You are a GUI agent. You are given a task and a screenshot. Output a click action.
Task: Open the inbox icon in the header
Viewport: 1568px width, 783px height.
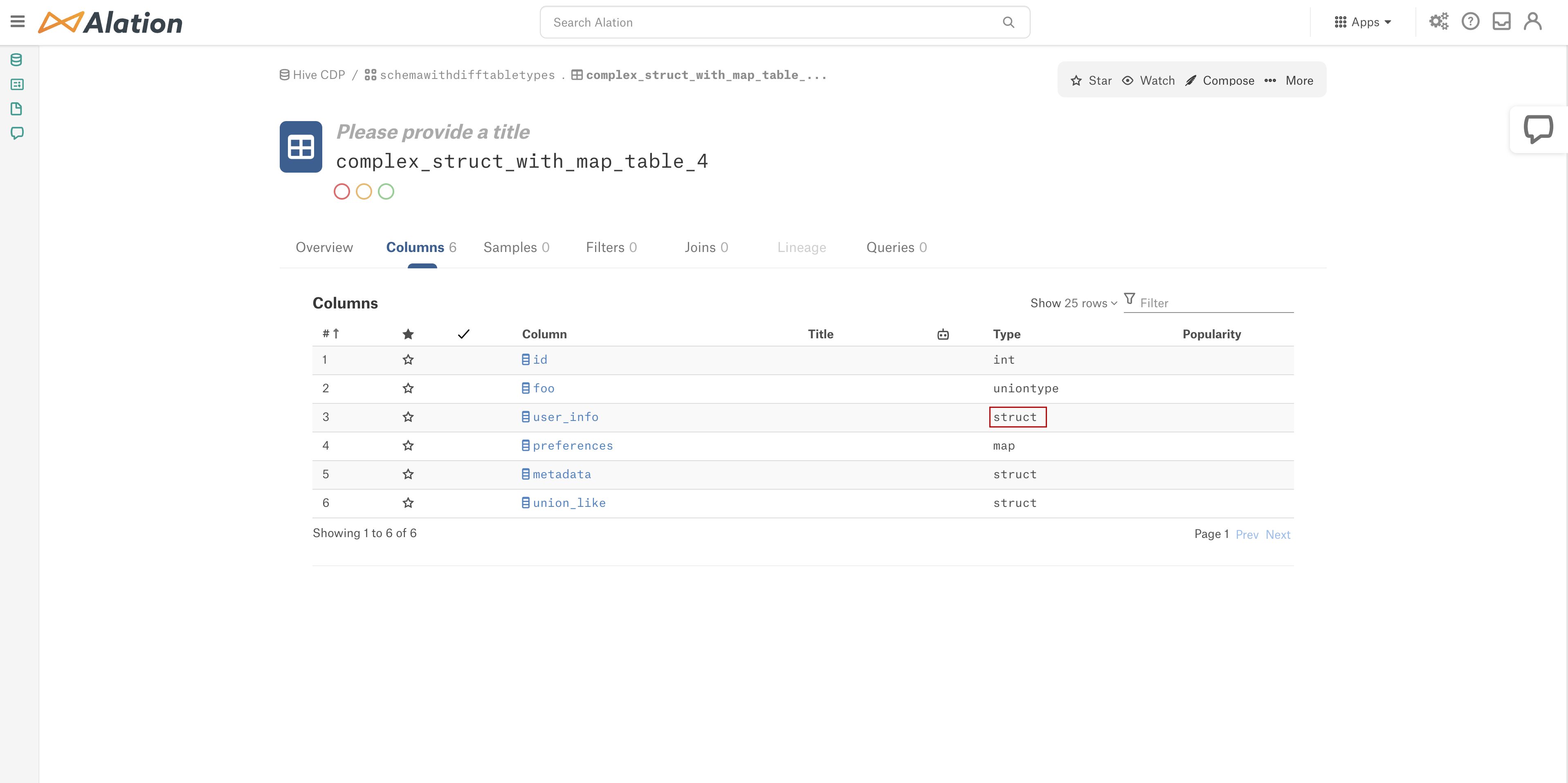click(x=1502, y=21)
